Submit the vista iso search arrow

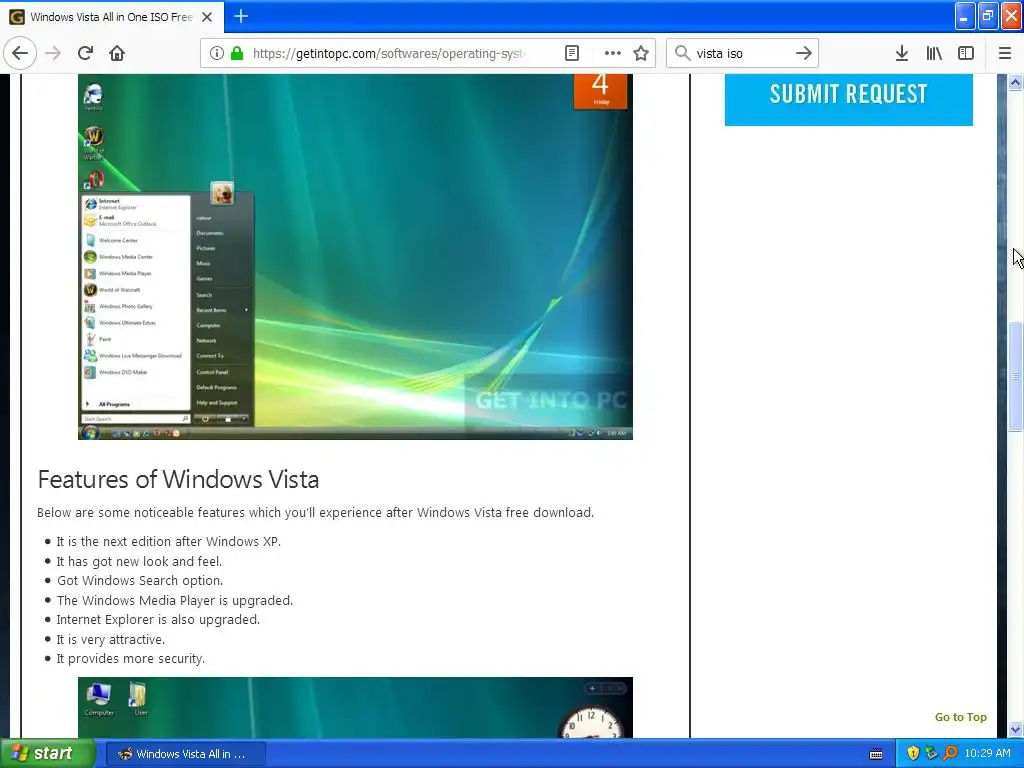804,53
